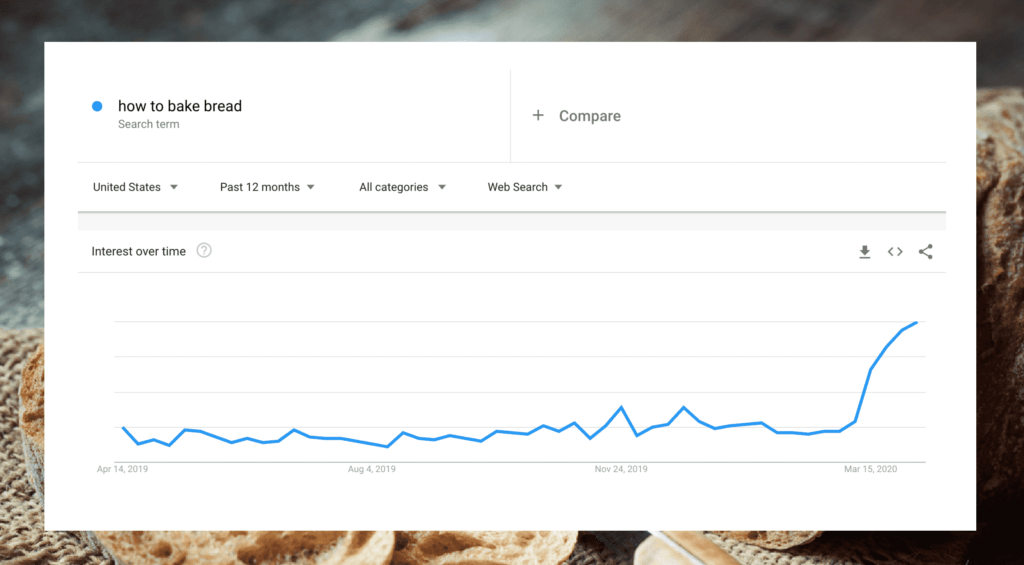This screenshot has height=565, width=1024.
Task: Select the Apr 14, 2019 axis label
Action: coord(122,469)
